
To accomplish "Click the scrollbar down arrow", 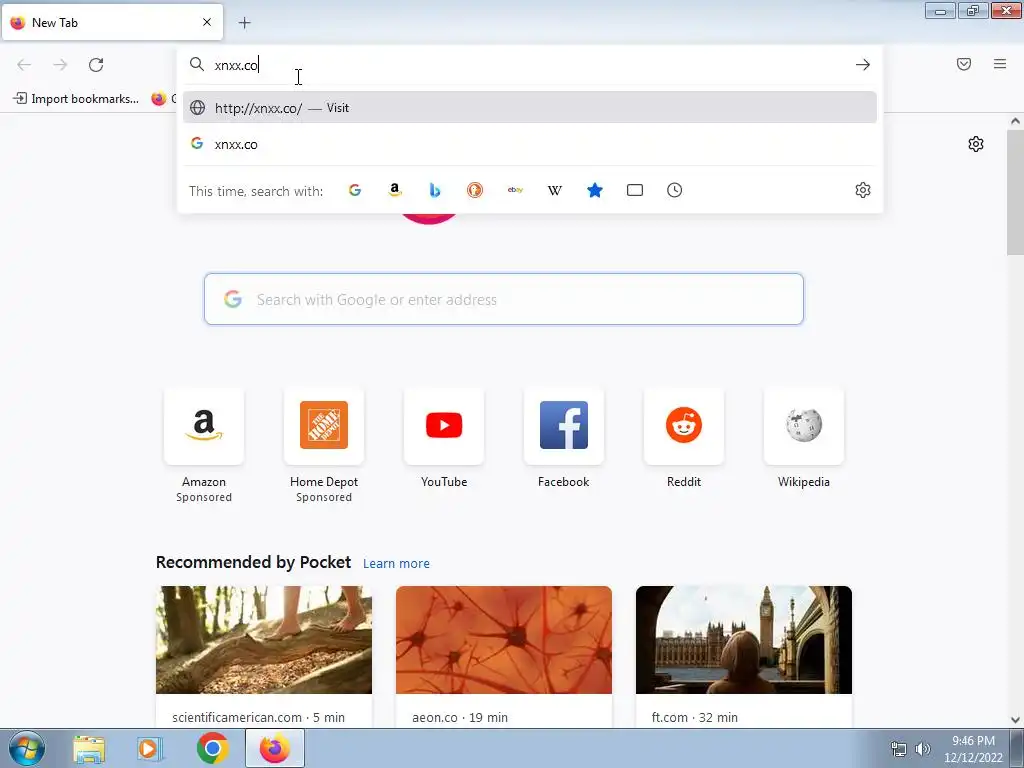I will click(1015, 720).
